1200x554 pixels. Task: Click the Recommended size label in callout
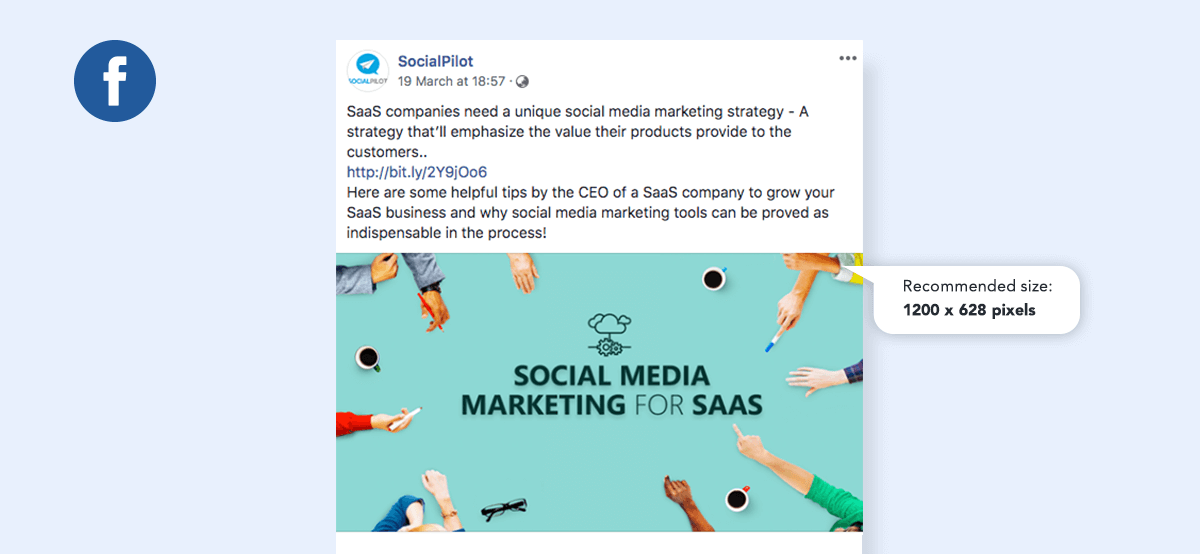[977, 286]
